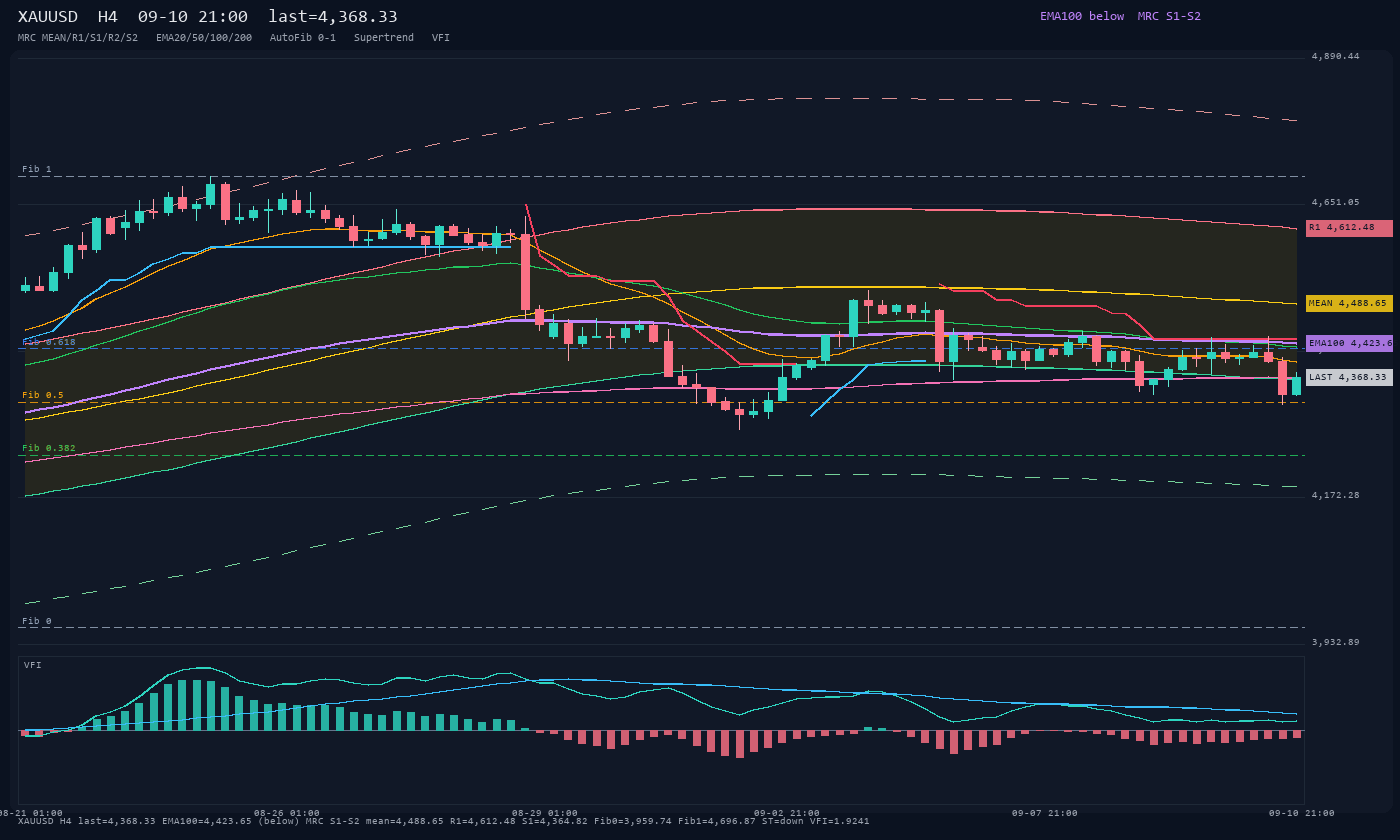Click the Fib 0 level label
This screenshot has width=1400, height=840.
37,621
